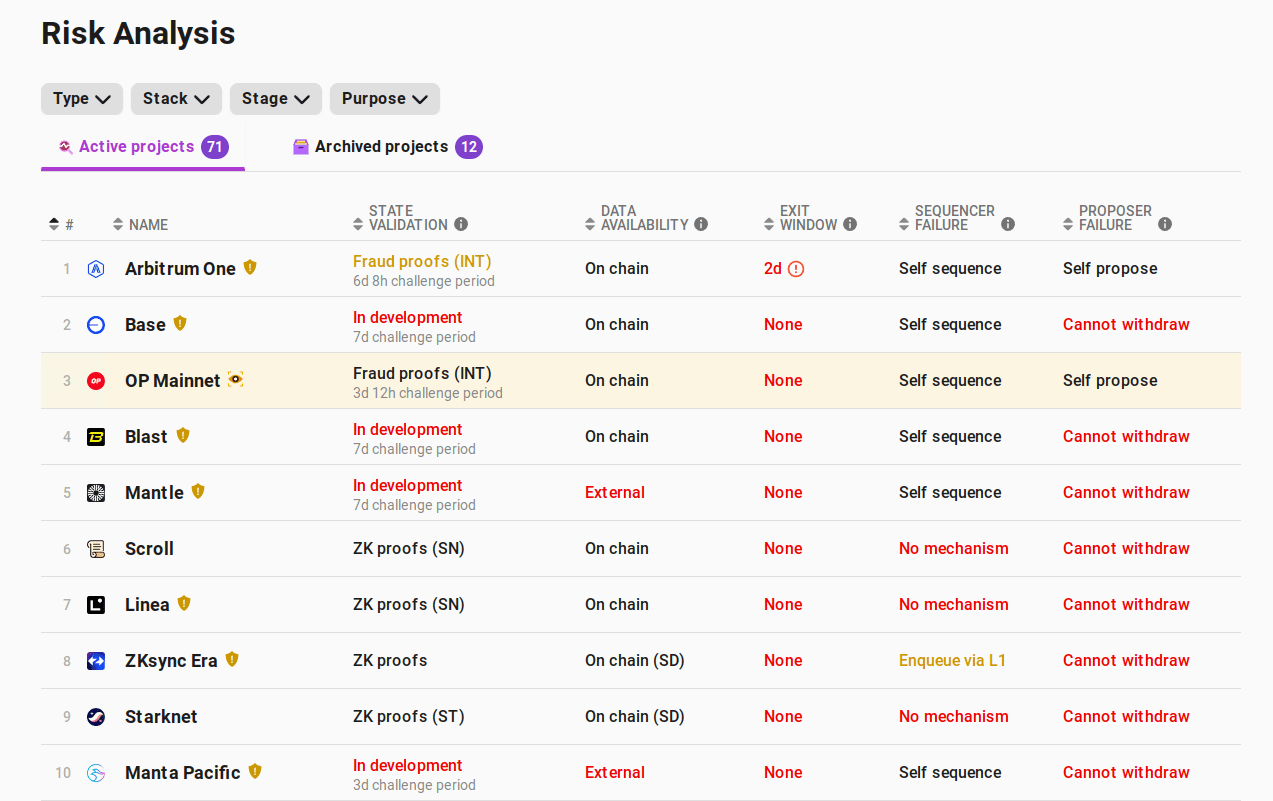Click Starknet's 'On chain (SD)' cell

[x=635, y=717]
